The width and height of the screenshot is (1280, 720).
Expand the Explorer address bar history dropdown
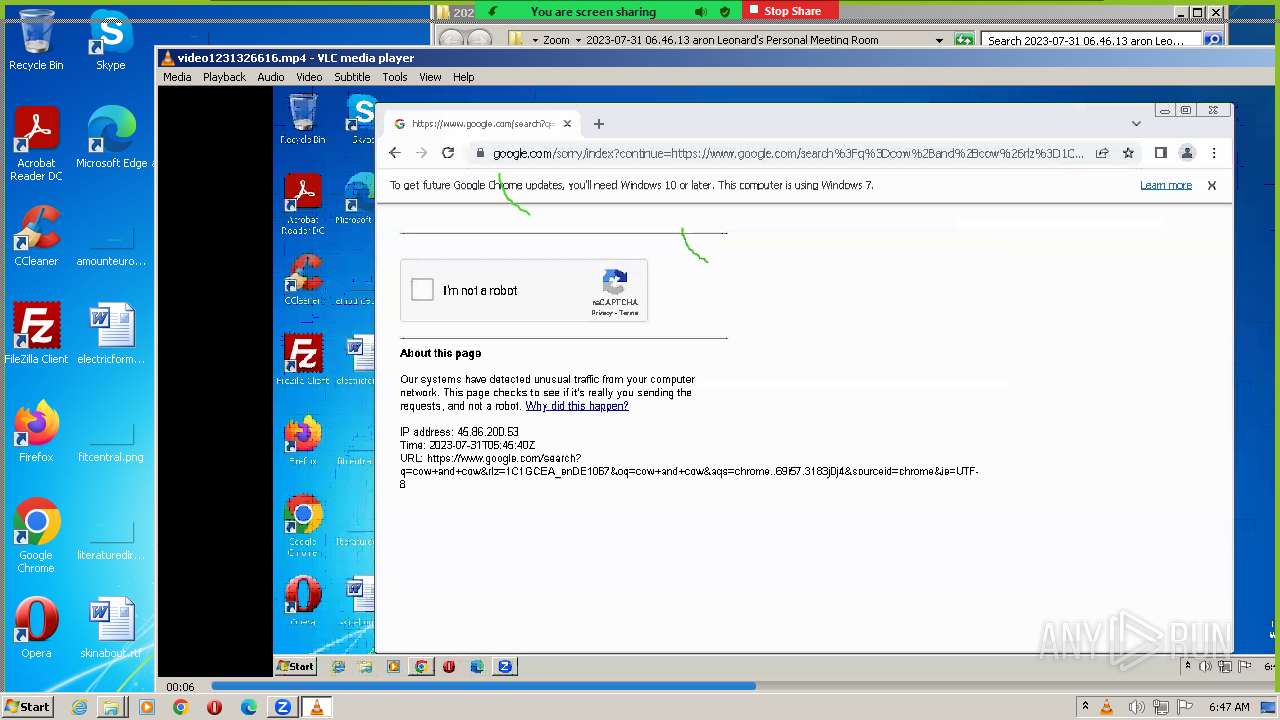point(939,40)
